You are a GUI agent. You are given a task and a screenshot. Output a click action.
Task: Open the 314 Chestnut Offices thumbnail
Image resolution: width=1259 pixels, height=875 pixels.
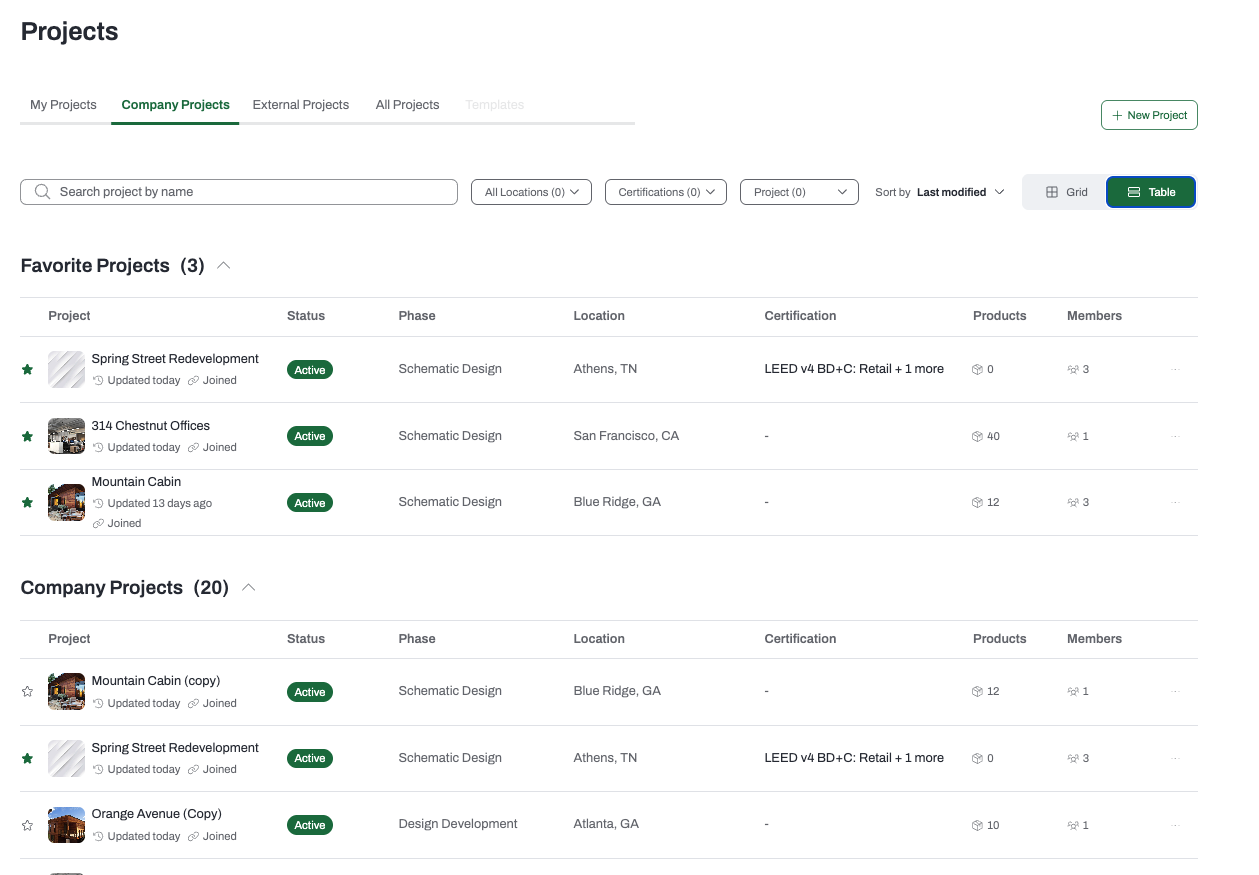(x=66, y=436)
